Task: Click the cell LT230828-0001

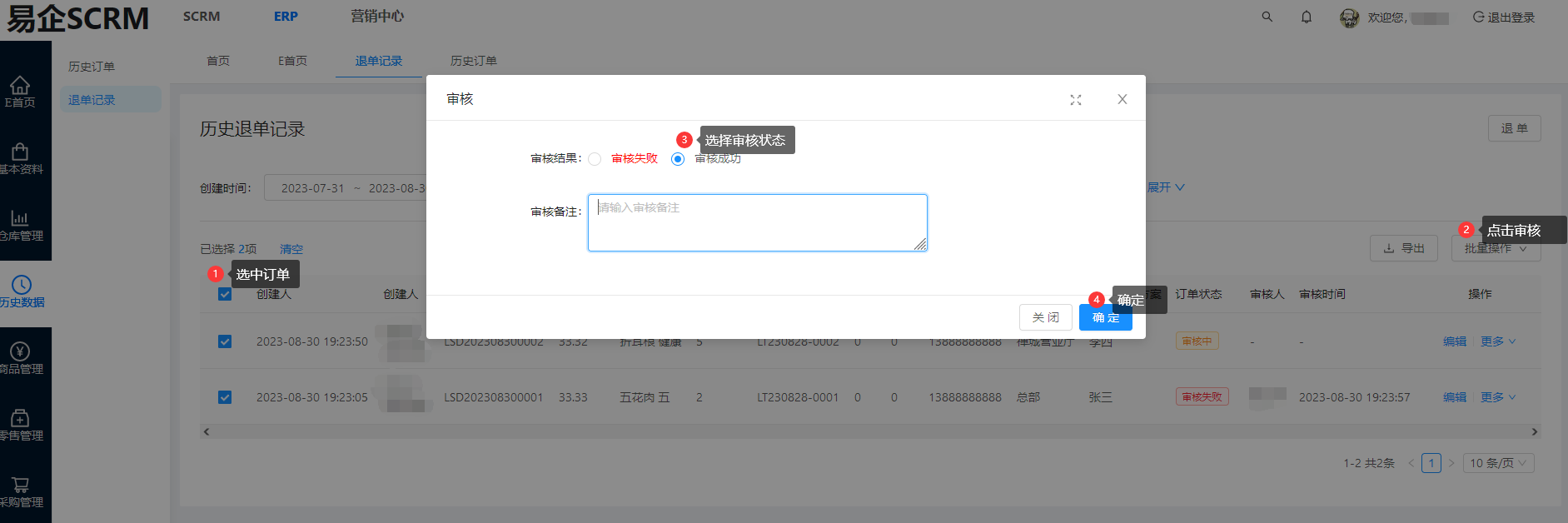Action: point(798,397)
